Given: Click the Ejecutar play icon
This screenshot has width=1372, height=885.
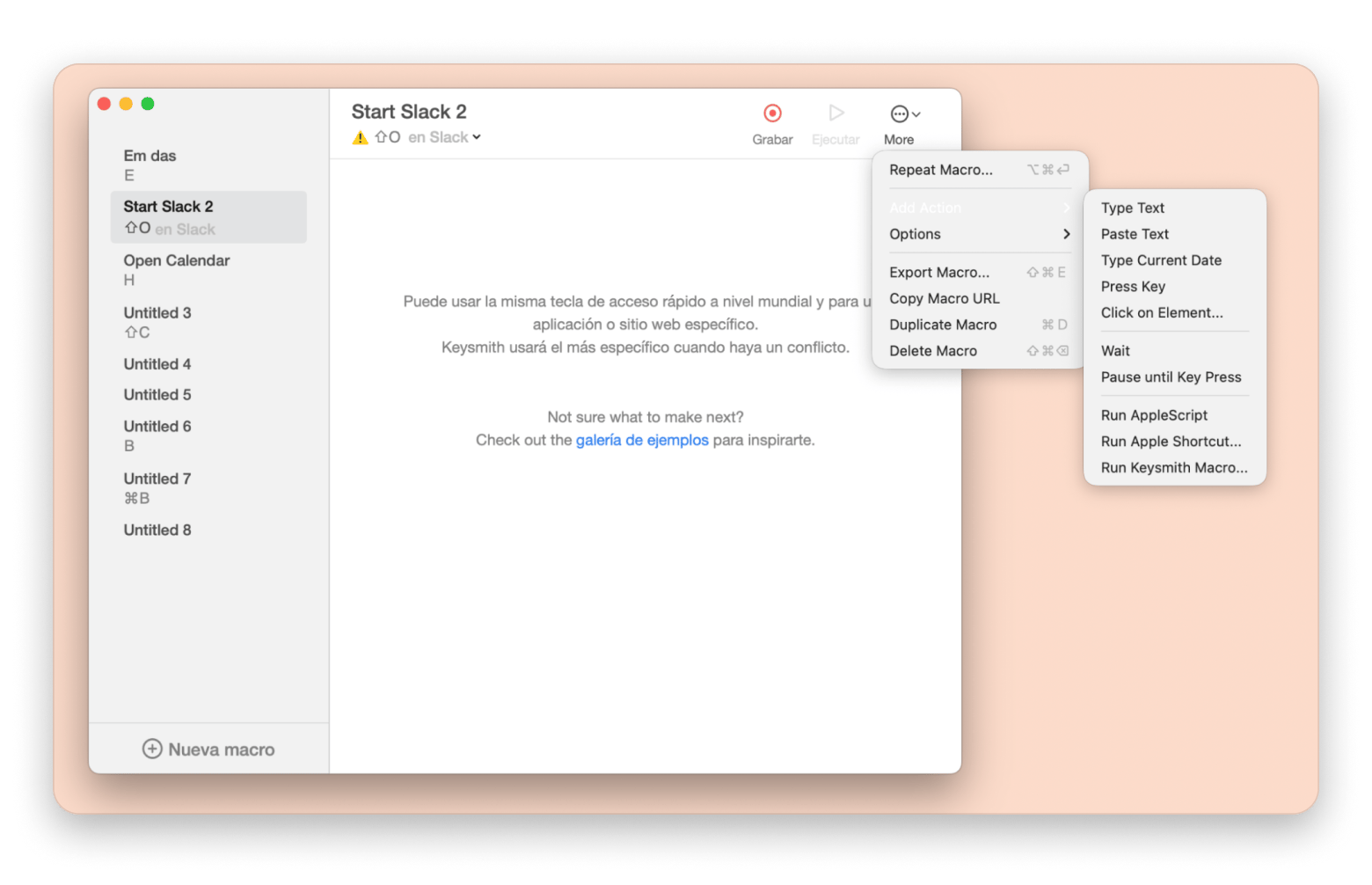Looking at the screenshot, I should pyautogui.click(x=836, y=113).
